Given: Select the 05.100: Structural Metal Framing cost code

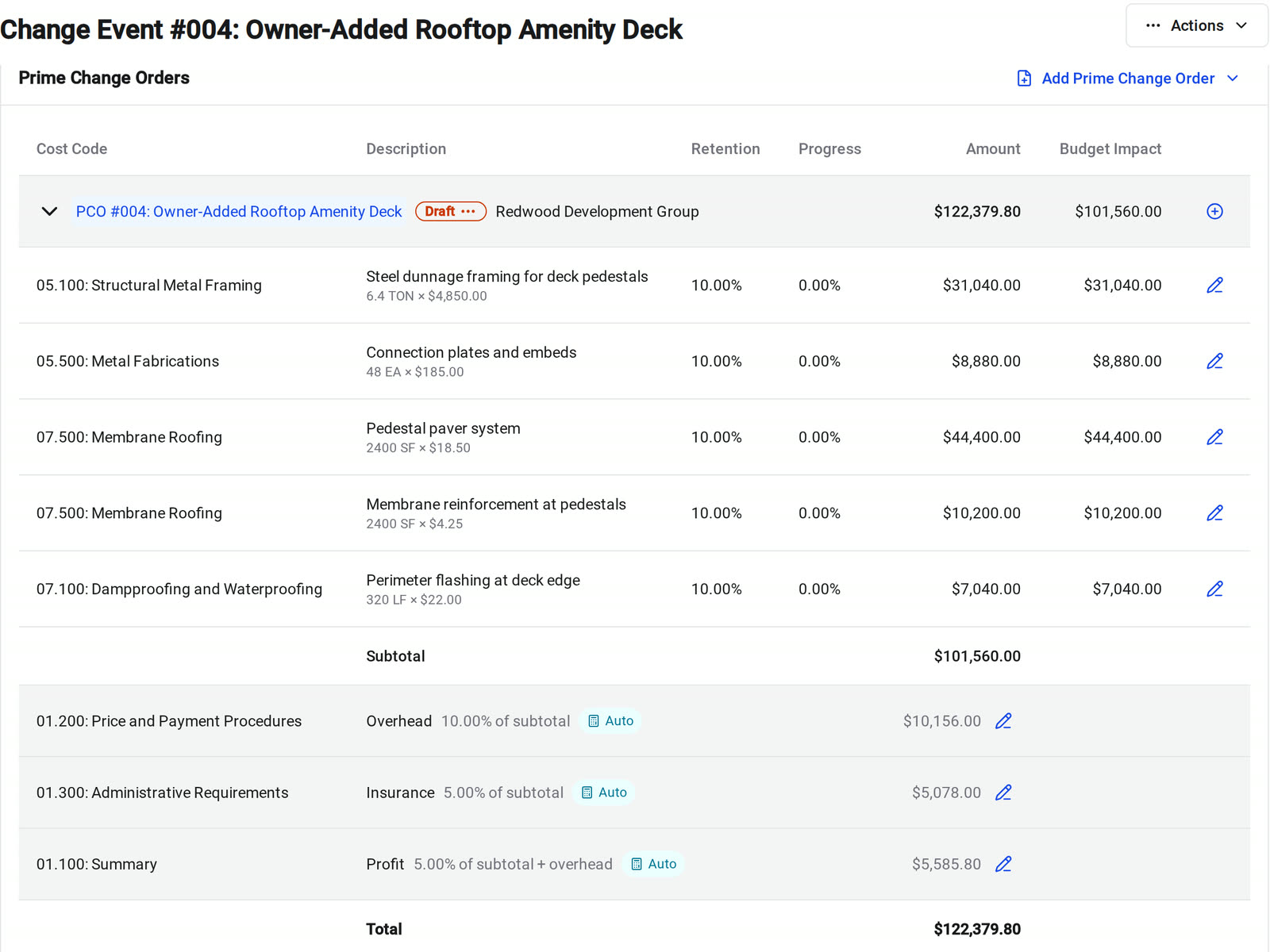Looking at the screenshot, I should [x=149, y=286].
